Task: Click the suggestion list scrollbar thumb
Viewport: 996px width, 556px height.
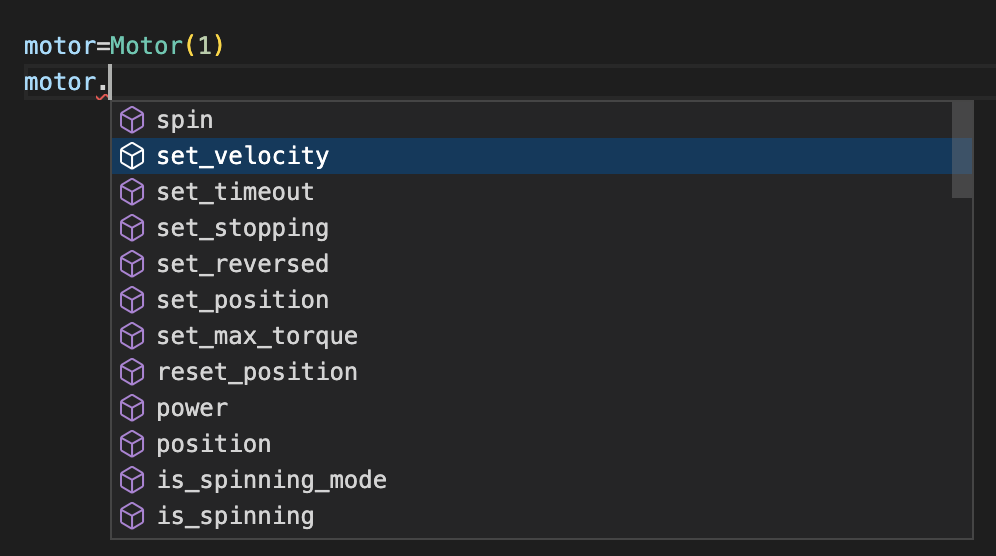Action: (962, 150)
